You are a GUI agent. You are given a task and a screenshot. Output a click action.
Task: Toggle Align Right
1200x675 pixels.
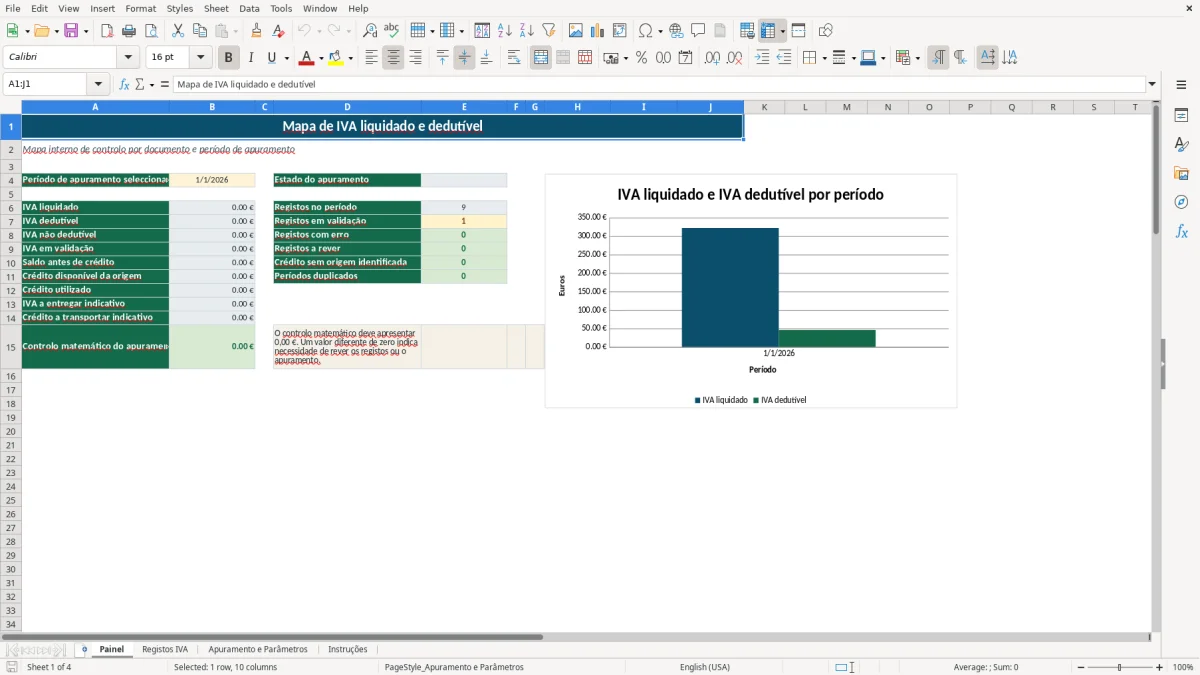415,58
